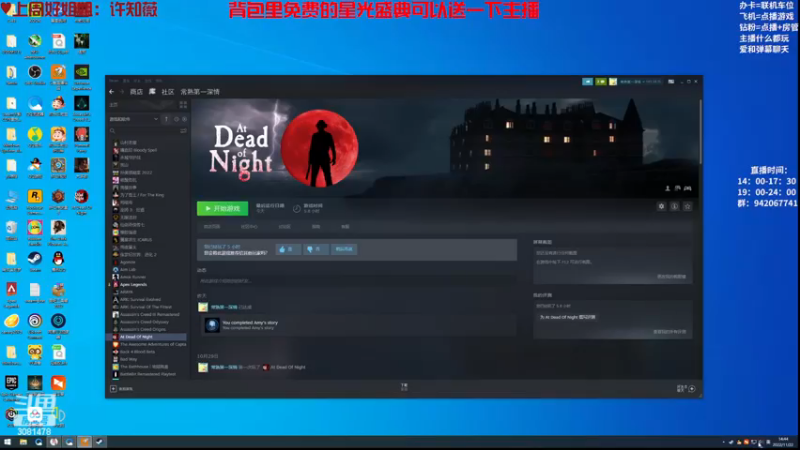Click the green 开始游戏 play button
Viewport: 800px width, 450px height.
point(222,208)
